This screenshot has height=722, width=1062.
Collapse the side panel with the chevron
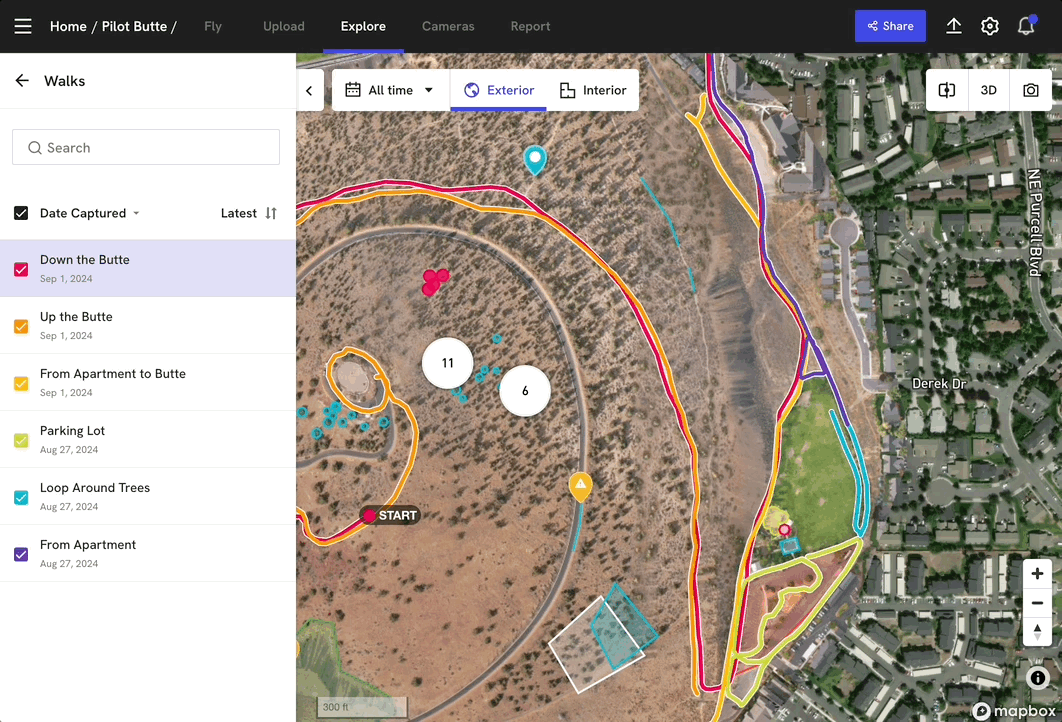click(x=310, y=90)
